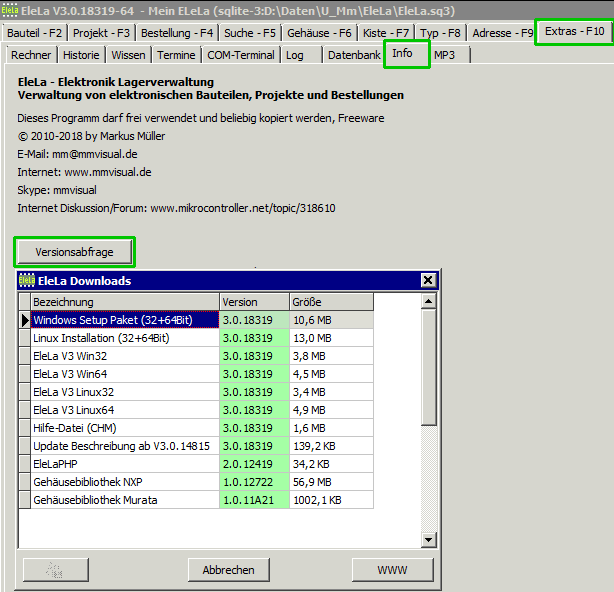Click the EleLa Downloads title icon
This screenshot has width=614, height=592.
(x=27, y=280)
